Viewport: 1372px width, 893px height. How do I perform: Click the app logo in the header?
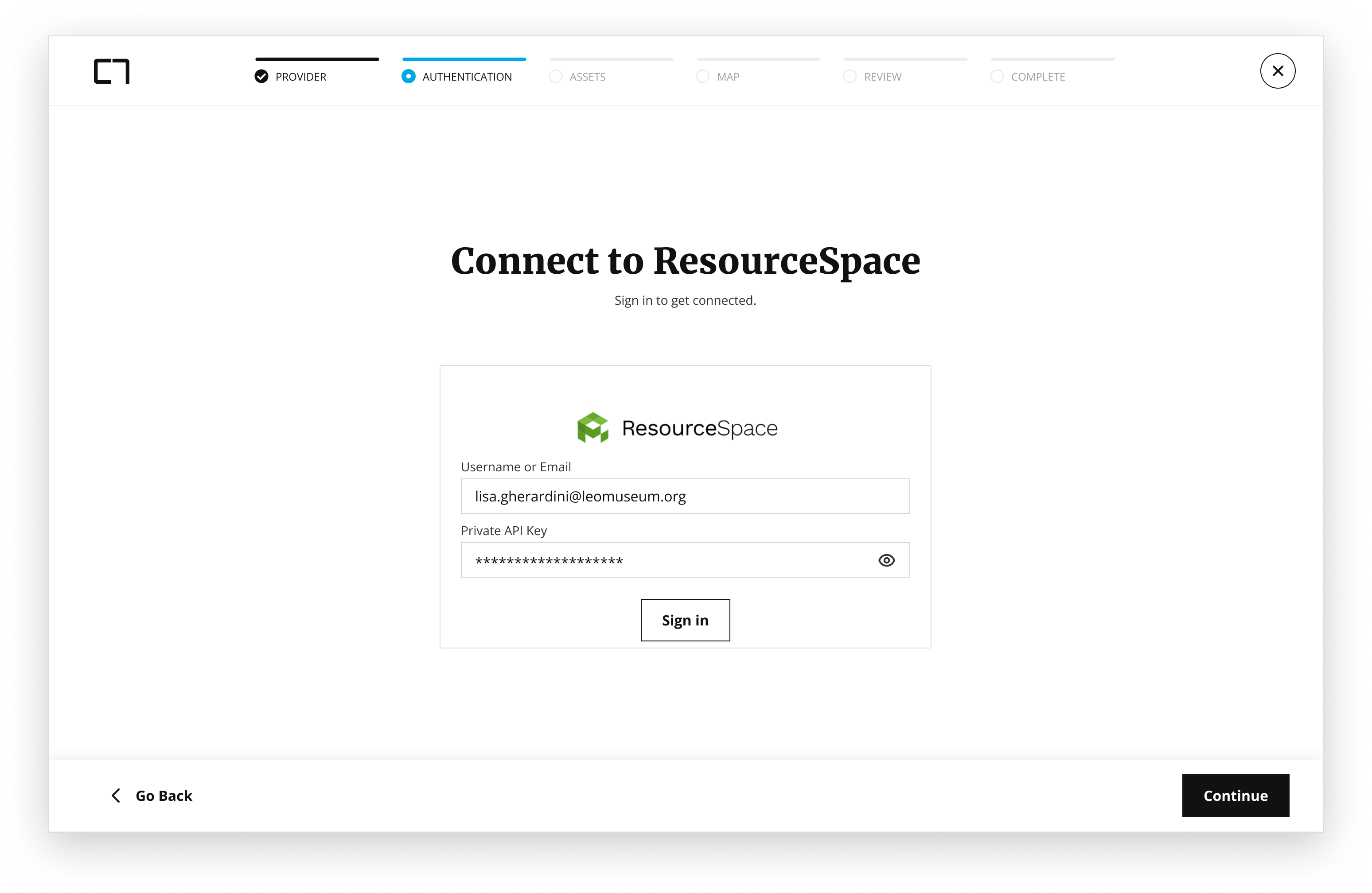112,71
